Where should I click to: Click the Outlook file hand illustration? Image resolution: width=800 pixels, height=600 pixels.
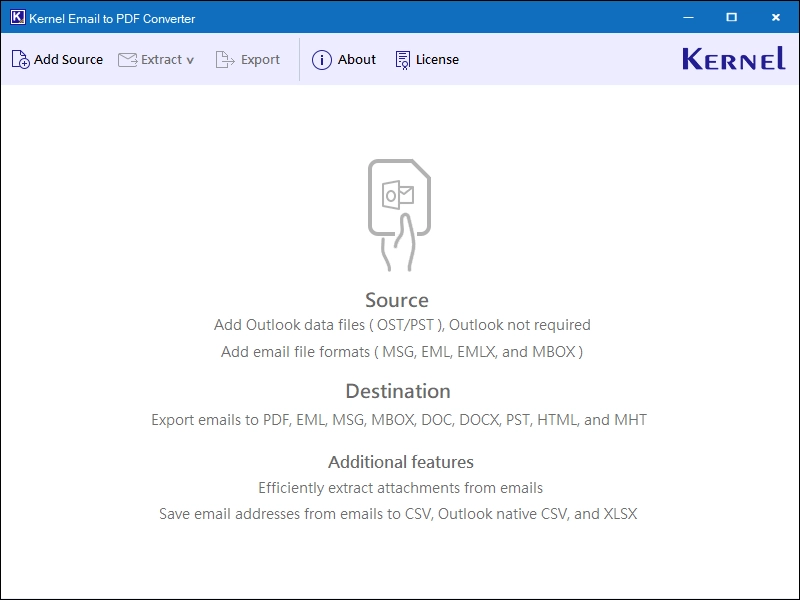[x=399, y=215]
